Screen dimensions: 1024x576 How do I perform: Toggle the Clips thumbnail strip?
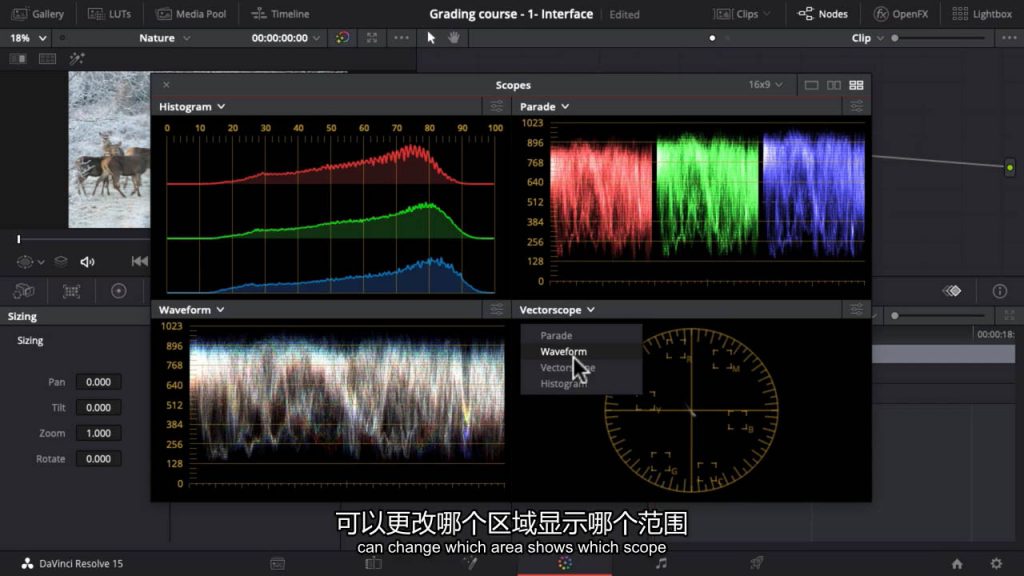736,14
